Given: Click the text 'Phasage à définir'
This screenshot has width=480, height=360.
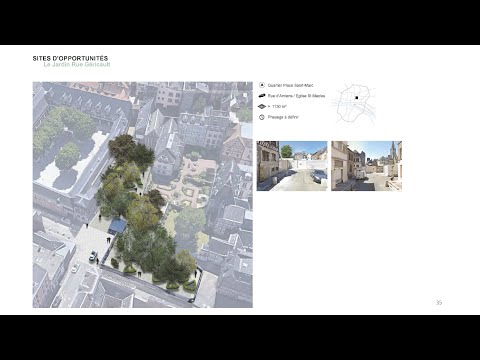Looking at the screenshot, I should tap(283, 117).
